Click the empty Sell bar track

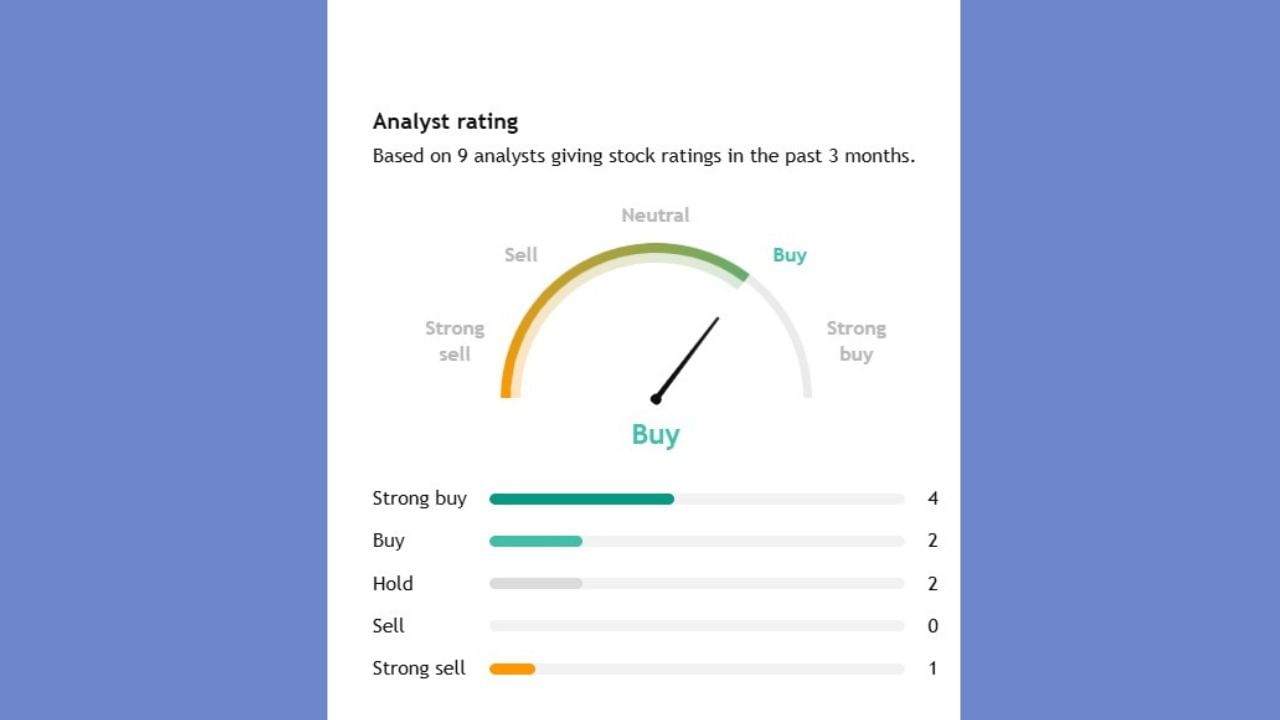point(696,626)
